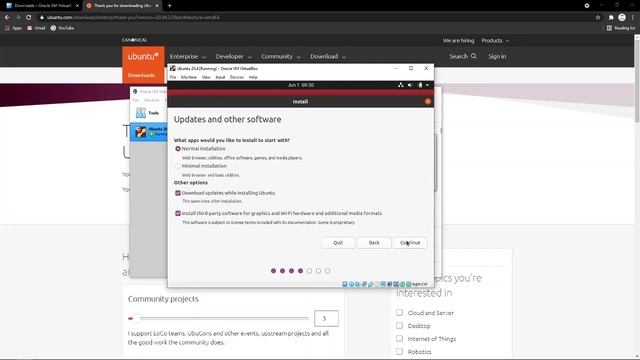Click the Ubuntu guest battery icon
The width and height of the screenshot is (640, 360).
(x=420, y=85)
